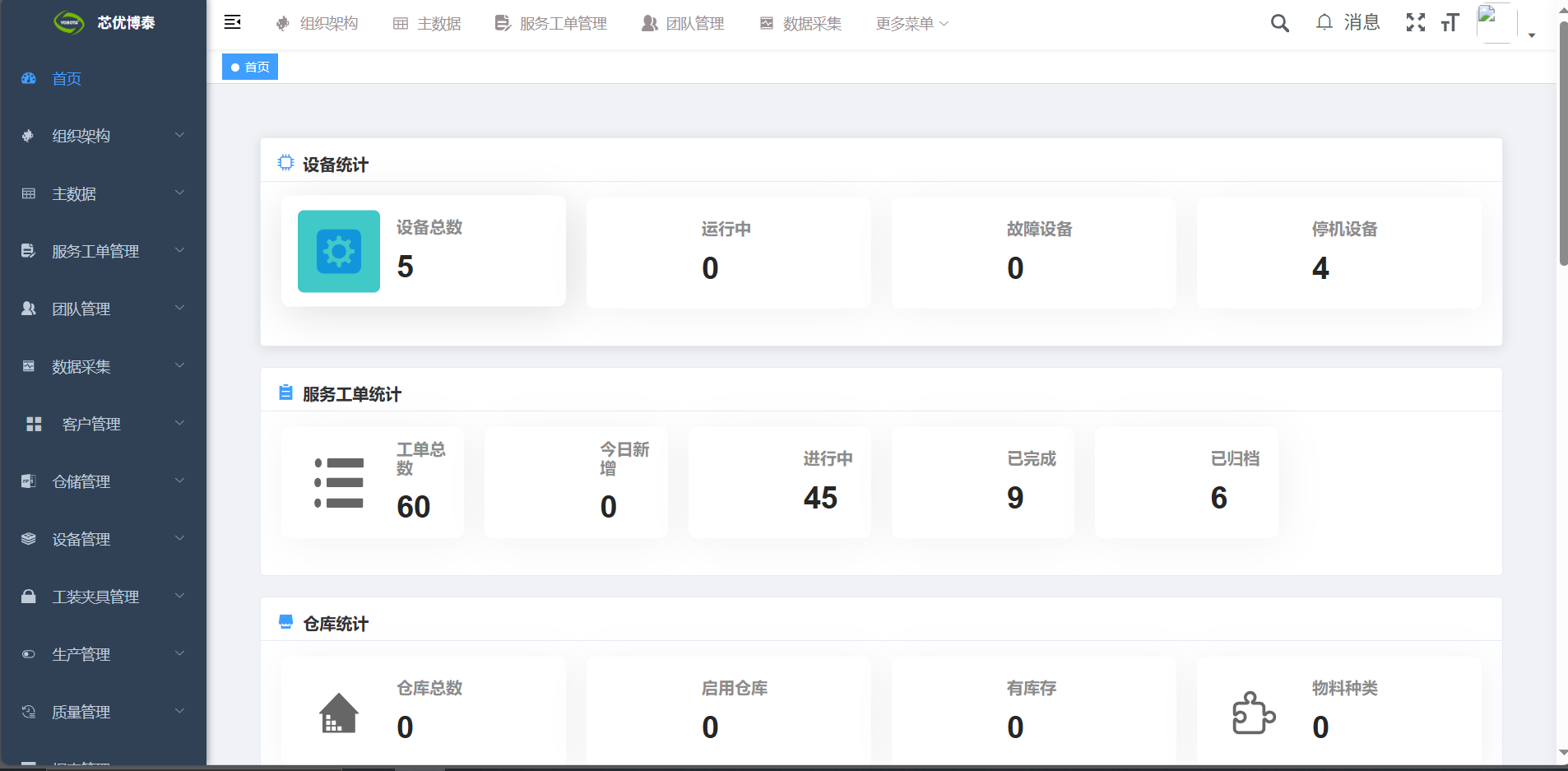Collapse the sidebar with the hamburger toggle
1568x771 pixels.
click(233, 22)
